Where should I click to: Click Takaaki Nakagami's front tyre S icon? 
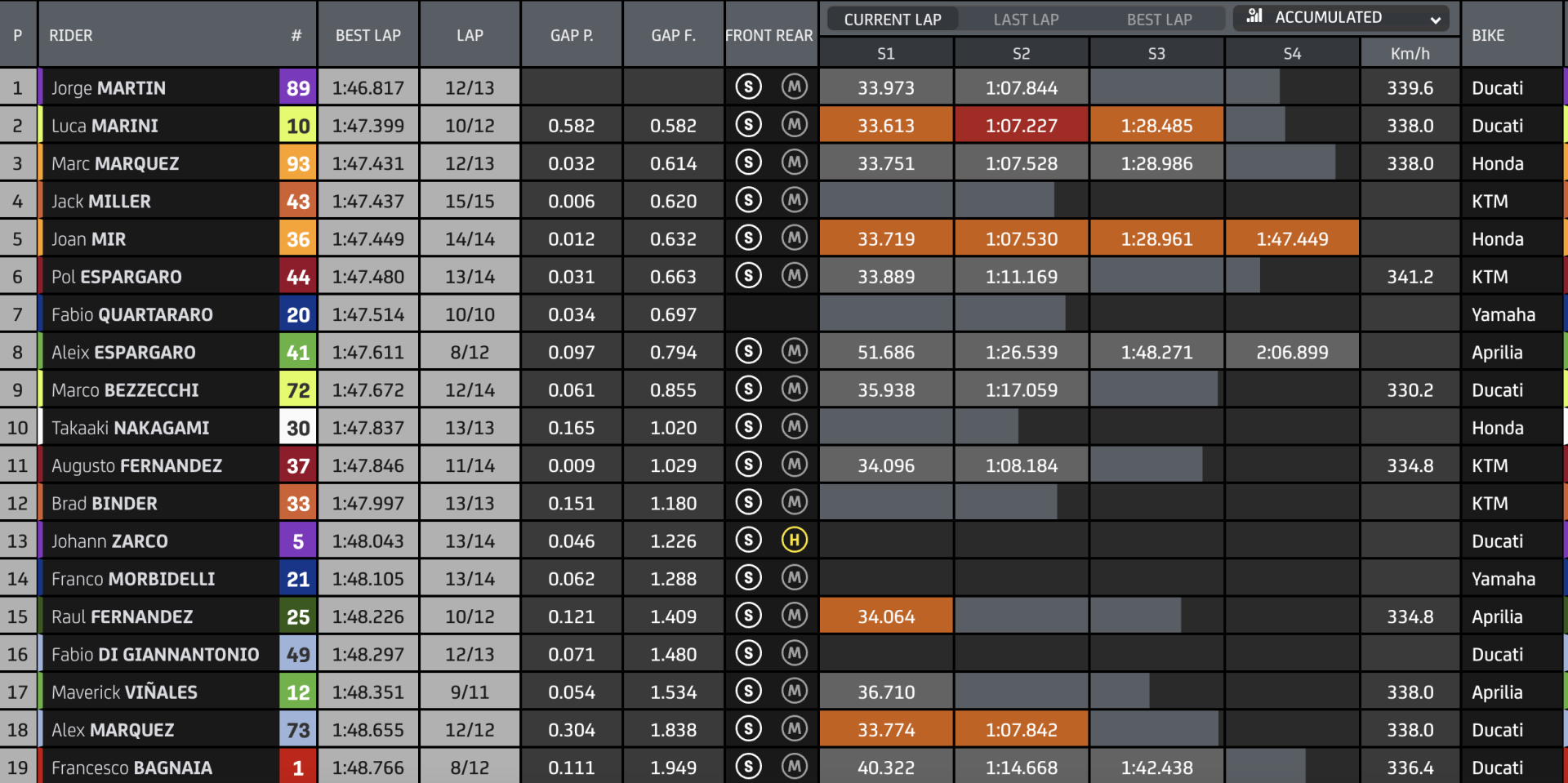click(x=748, y=427)
